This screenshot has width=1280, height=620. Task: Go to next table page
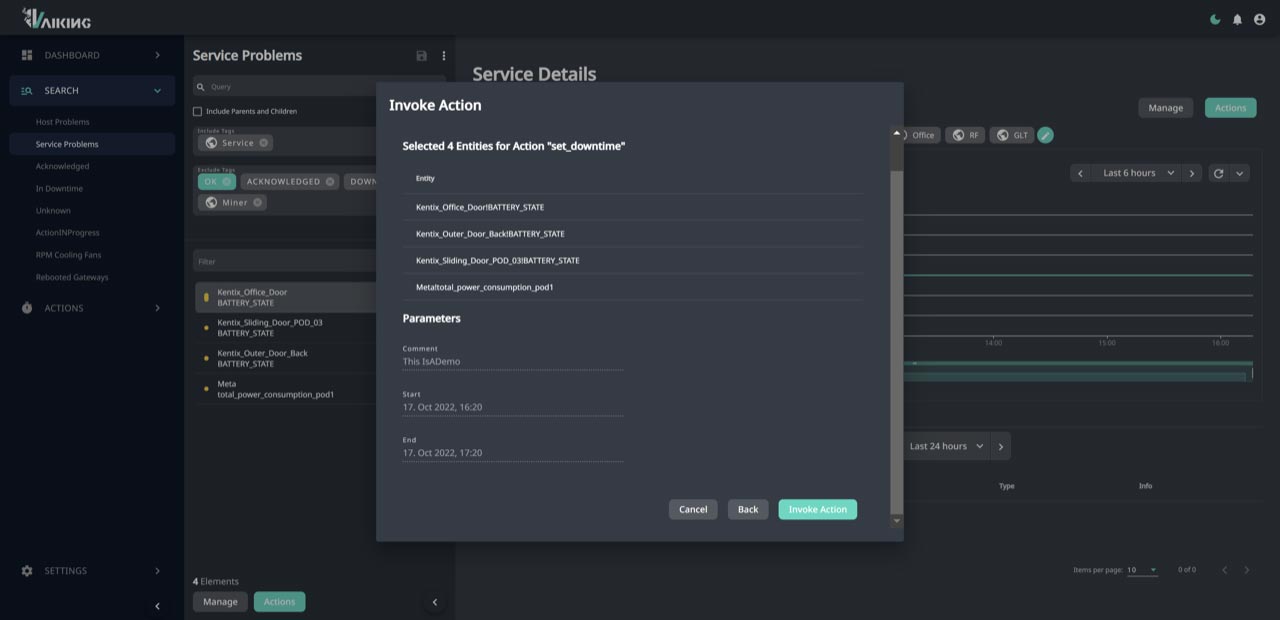(x=1246, y=570)
